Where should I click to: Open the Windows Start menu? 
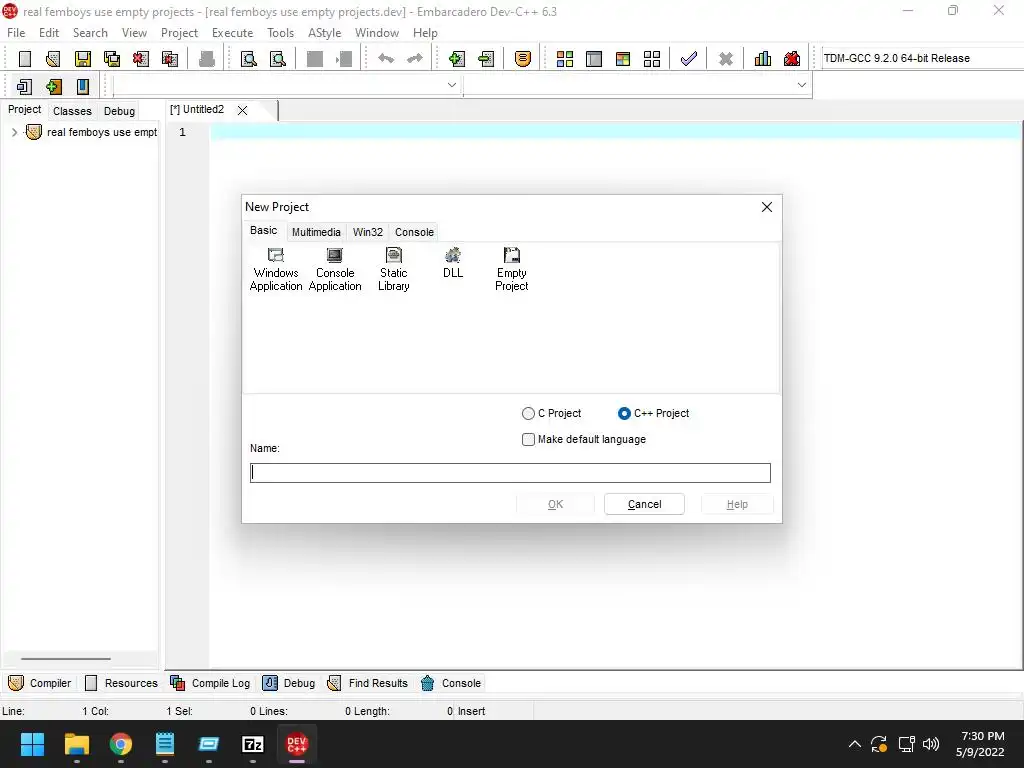coord(32,744)
